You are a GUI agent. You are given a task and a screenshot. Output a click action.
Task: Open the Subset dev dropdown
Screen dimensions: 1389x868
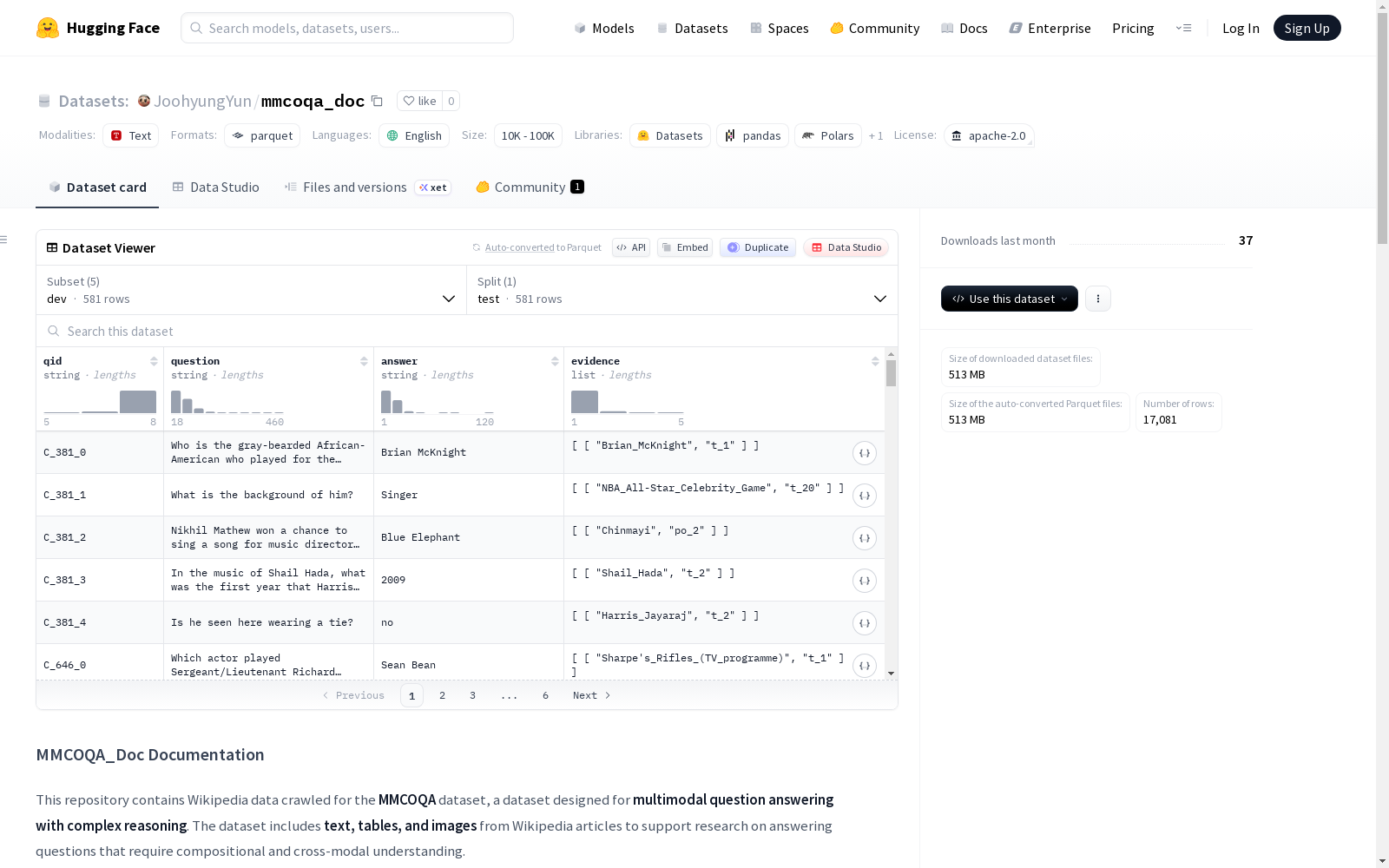click(x=252, y=290)
